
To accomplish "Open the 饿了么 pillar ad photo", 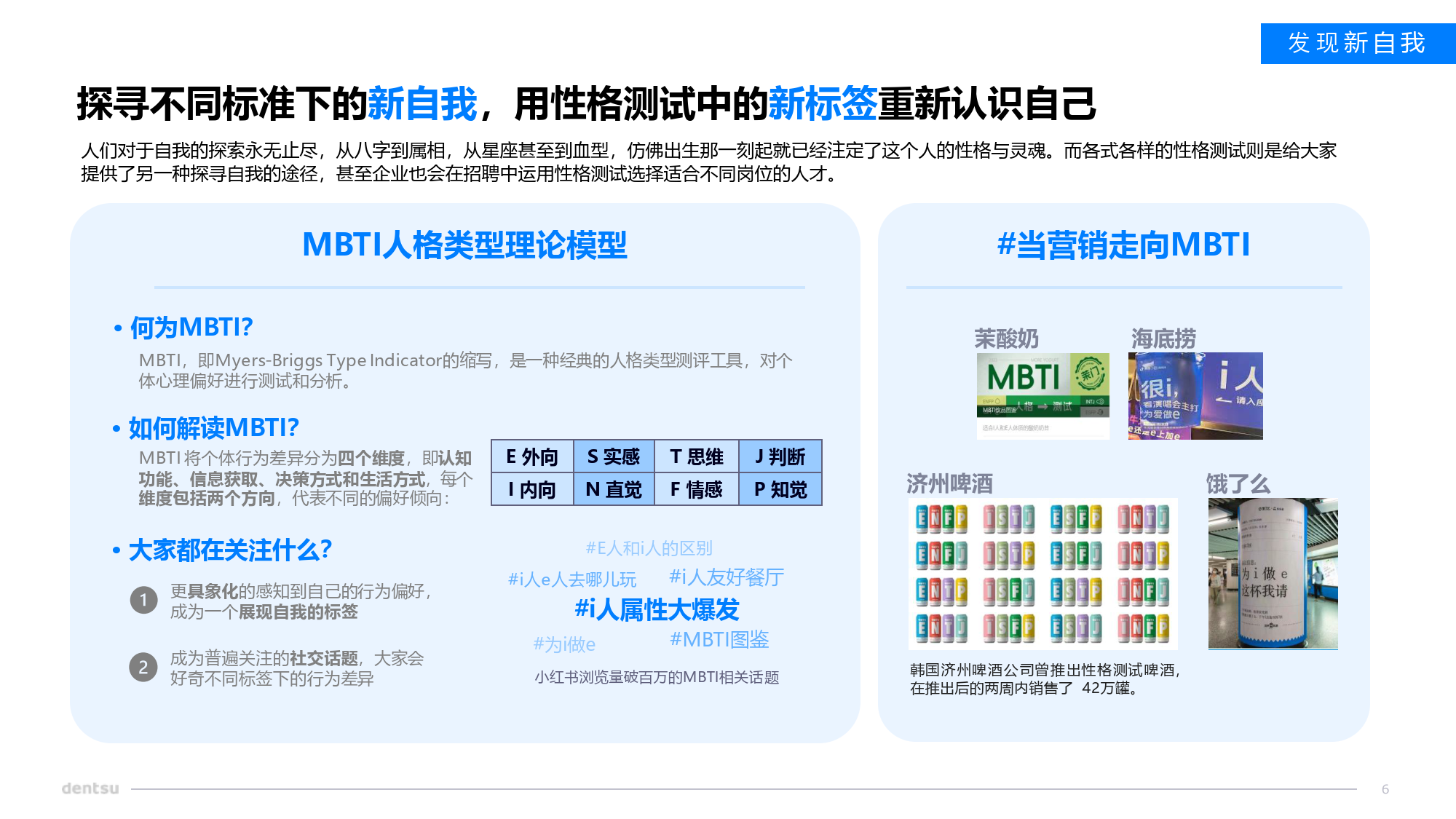I will click(x=1273, y=574).
